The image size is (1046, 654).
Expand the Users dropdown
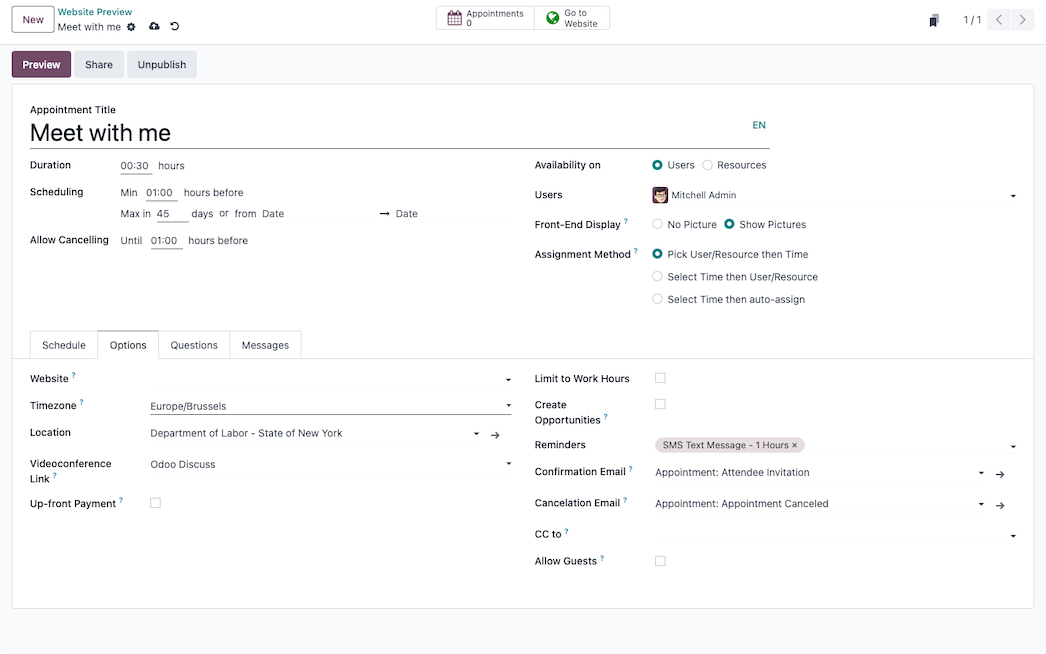click(1013, 196)
